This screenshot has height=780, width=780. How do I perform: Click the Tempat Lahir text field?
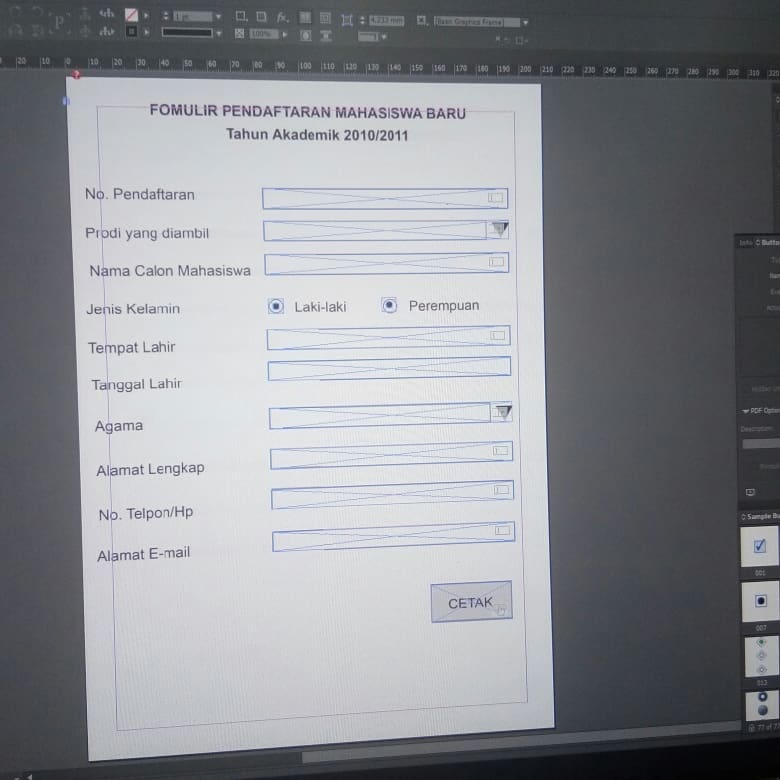(x=389, y=337)
